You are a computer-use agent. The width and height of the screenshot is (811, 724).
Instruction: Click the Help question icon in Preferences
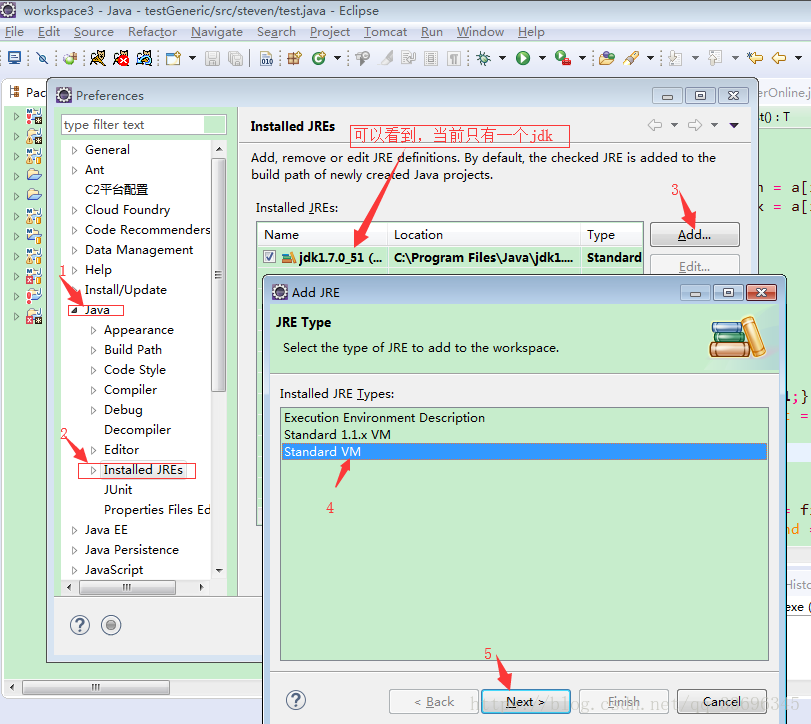point(80,625)
